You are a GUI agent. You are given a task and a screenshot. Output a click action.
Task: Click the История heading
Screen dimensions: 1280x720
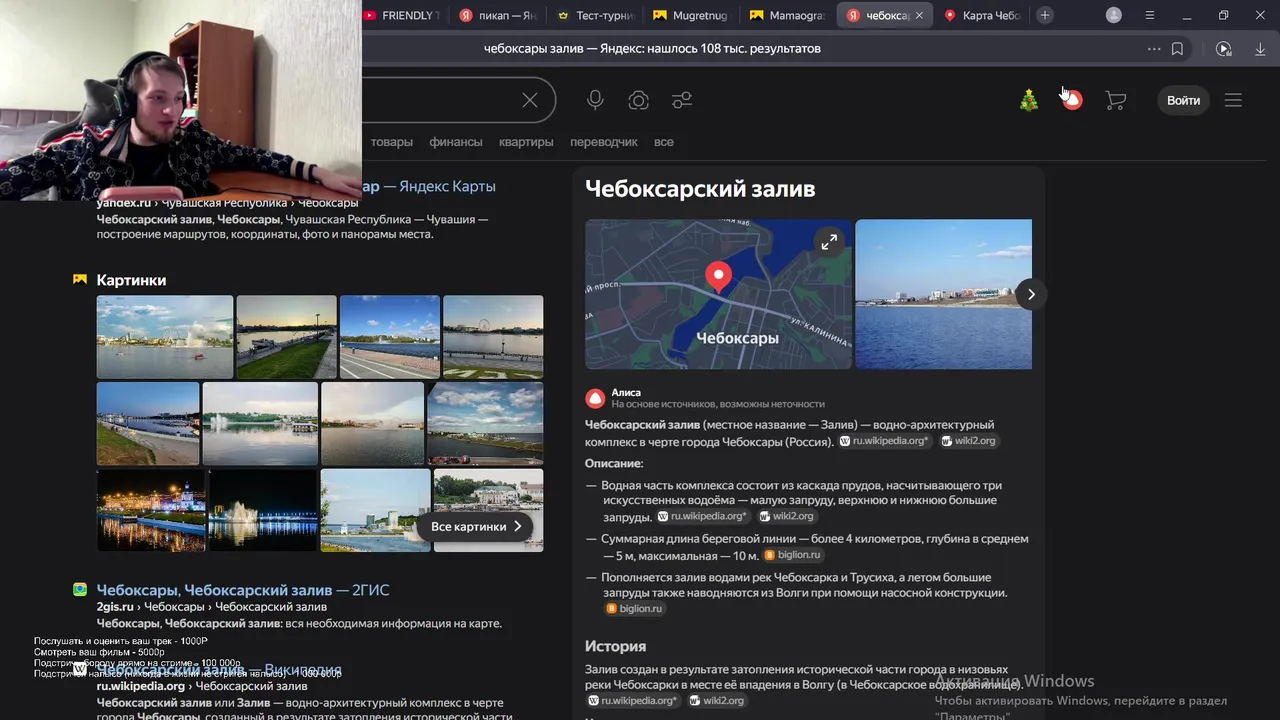tap(615, 646)
